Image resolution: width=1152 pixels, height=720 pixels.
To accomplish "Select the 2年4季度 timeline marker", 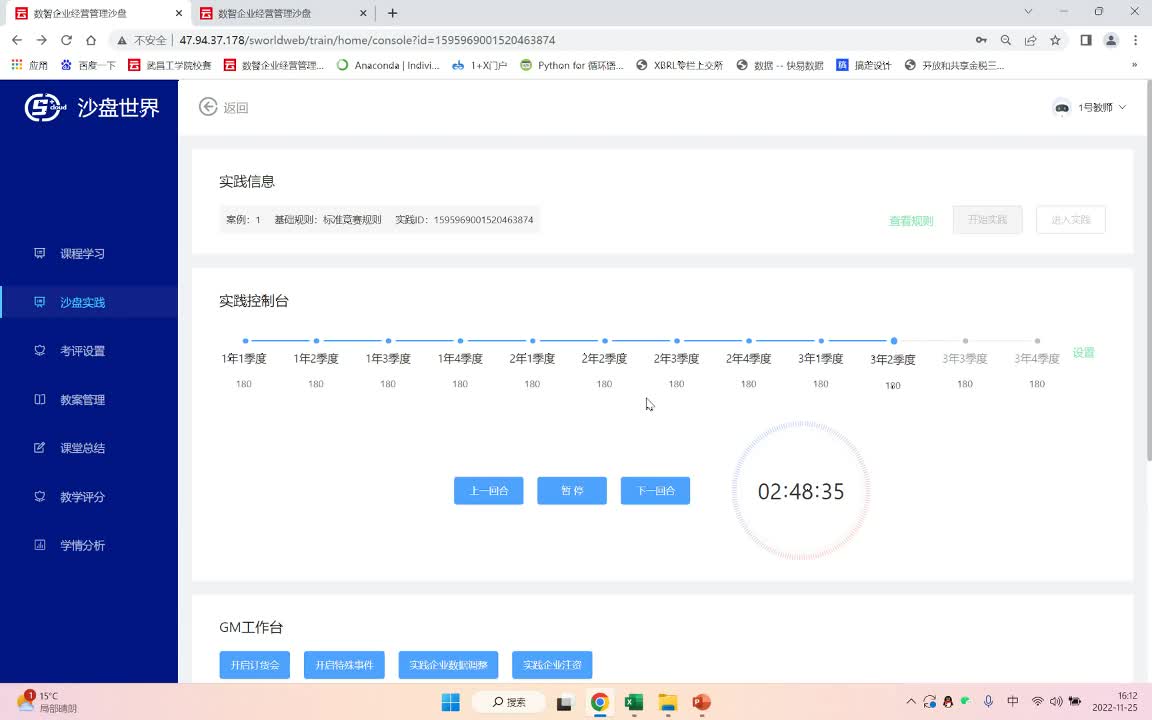I will (x=749, y=341).
